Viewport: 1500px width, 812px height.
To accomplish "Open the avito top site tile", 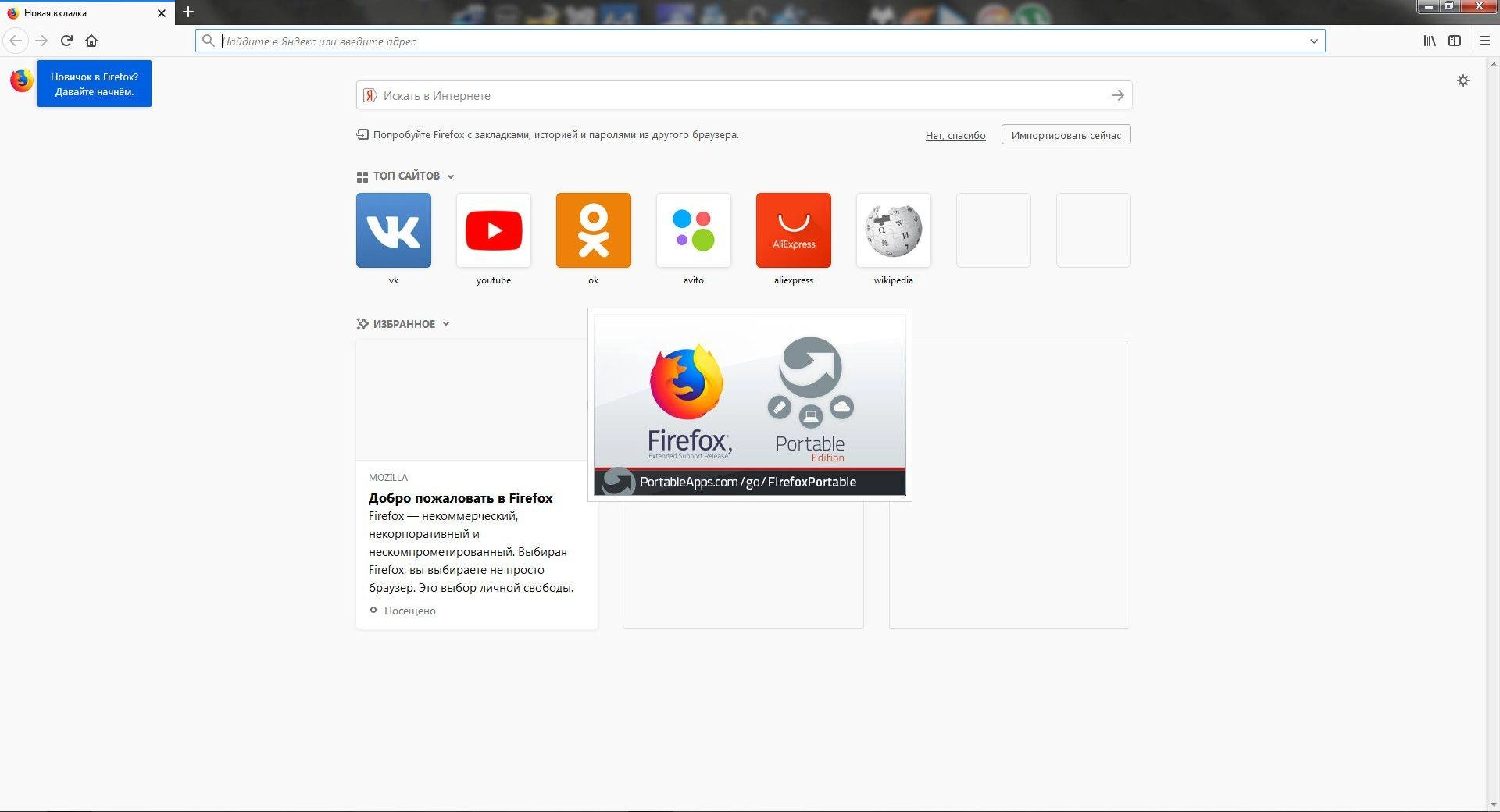I will 694,230.
